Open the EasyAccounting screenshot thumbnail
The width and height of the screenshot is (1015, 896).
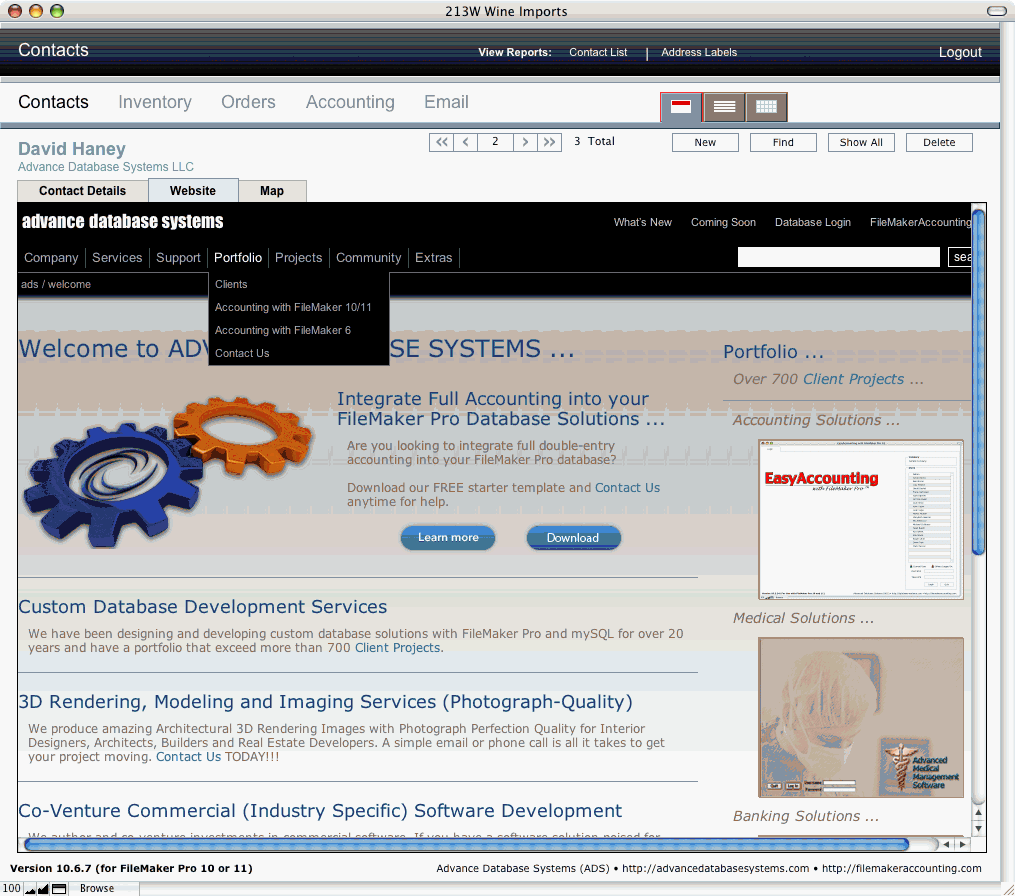click(x=861, y=519)
